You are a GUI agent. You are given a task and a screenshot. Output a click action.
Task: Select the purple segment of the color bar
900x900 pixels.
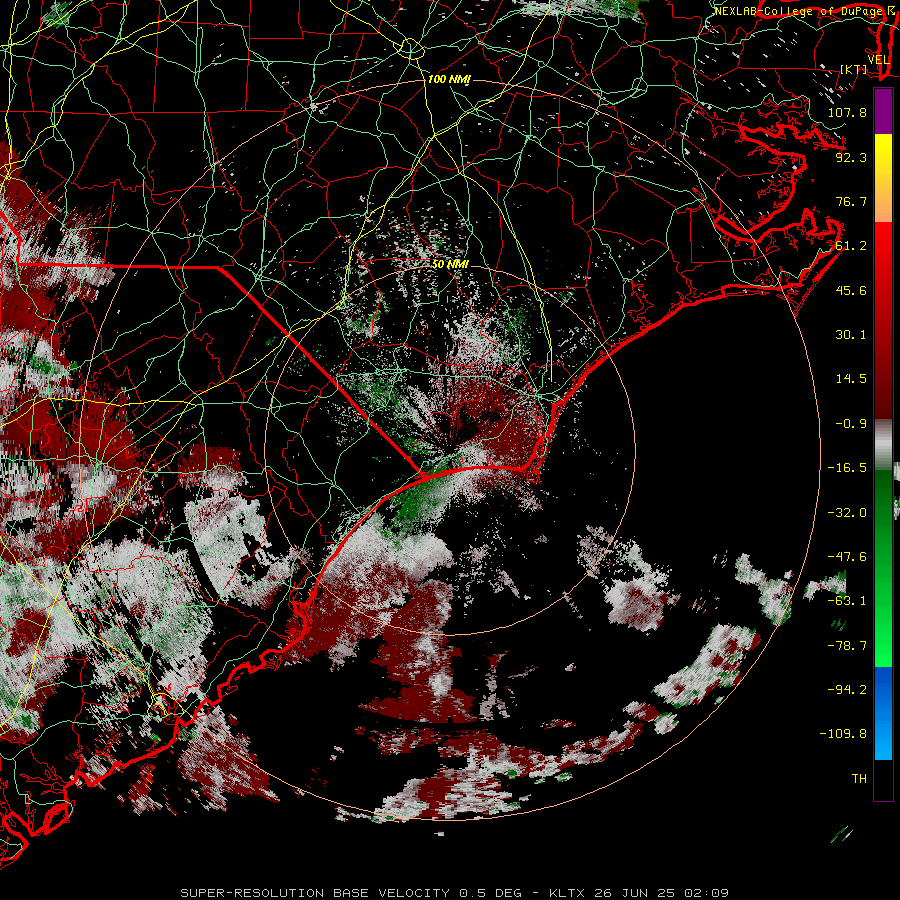(883, 111)
